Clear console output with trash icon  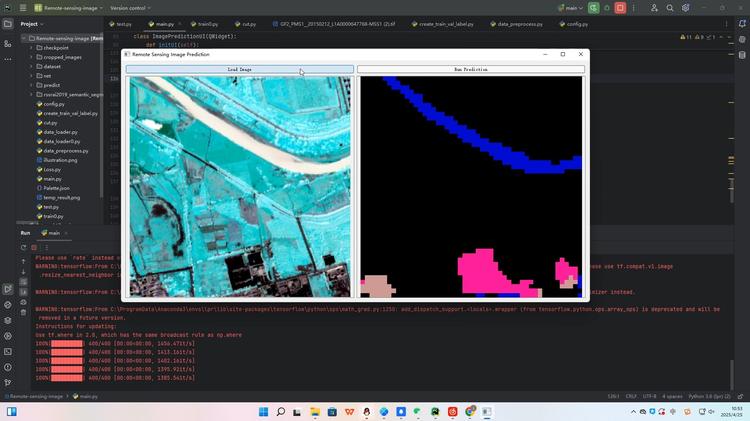coord(23,312)
